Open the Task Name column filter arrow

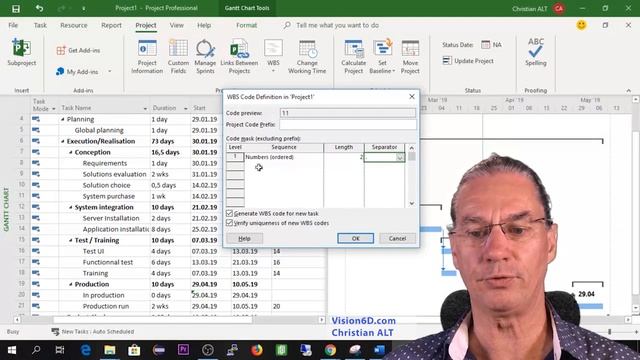145,109
